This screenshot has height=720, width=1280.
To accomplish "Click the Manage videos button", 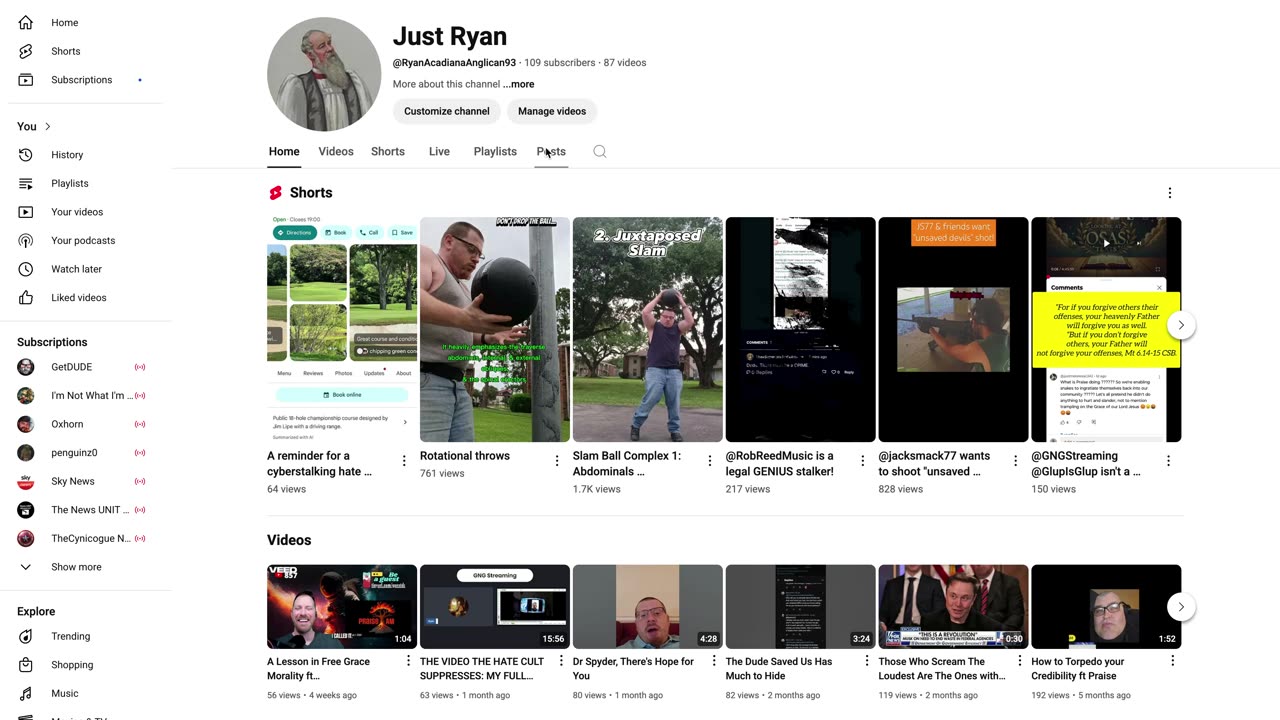I will tap(552, 111).
